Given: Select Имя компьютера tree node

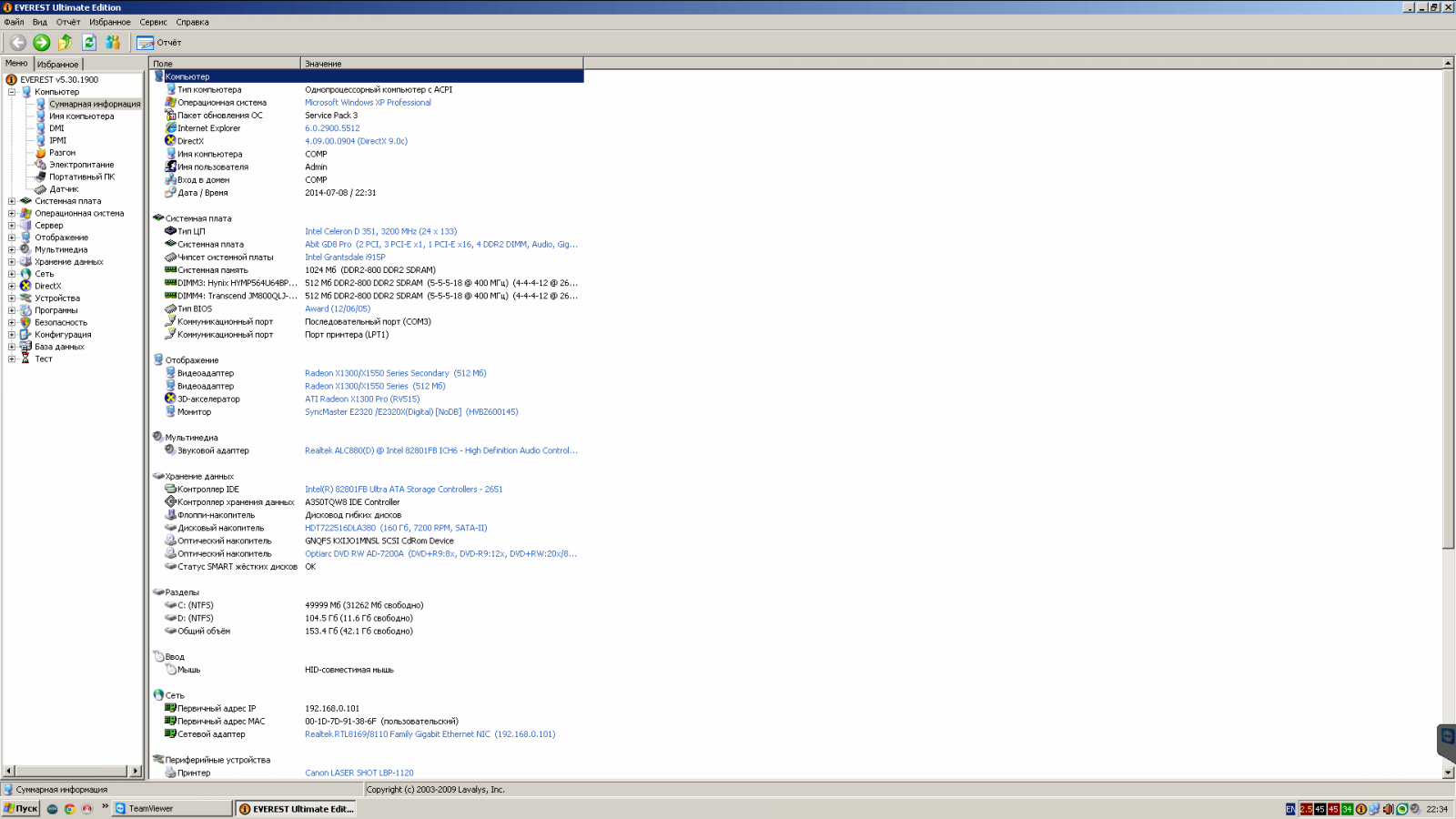Looking at the screenshot, I should tap(82, 116).
